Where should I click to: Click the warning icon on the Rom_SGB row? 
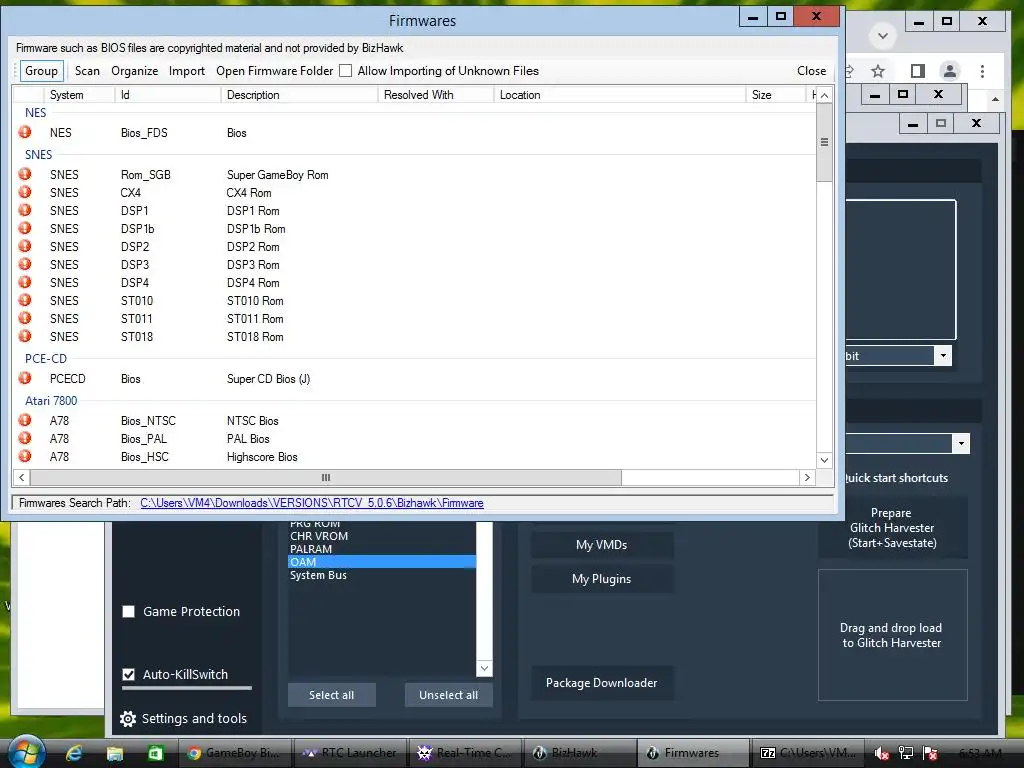click(25, 174)
